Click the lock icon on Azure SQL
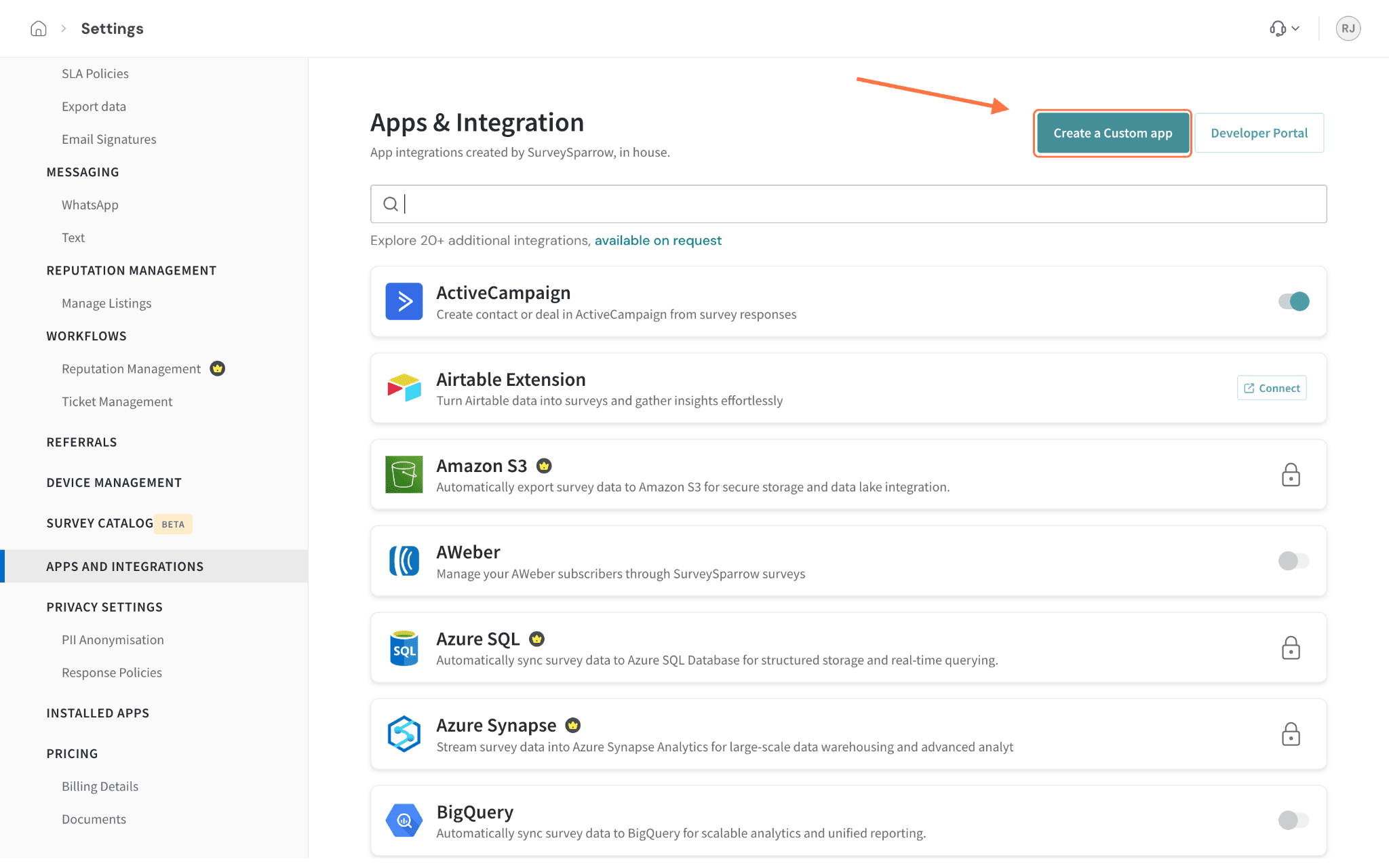This screenshot has width=1389, height=868. pyautogui.click(x=1291, y=648)
